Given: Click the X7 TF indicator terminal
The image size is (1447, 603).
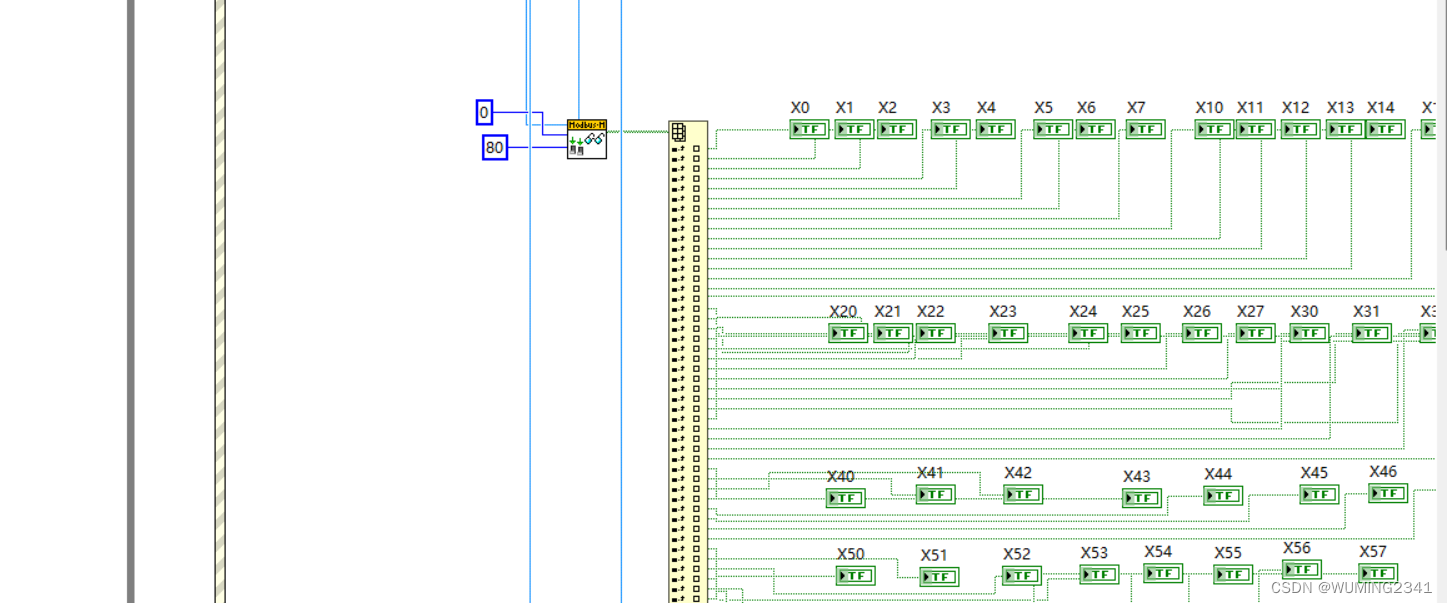Looking at the screenshot, I should [1144, 129].
